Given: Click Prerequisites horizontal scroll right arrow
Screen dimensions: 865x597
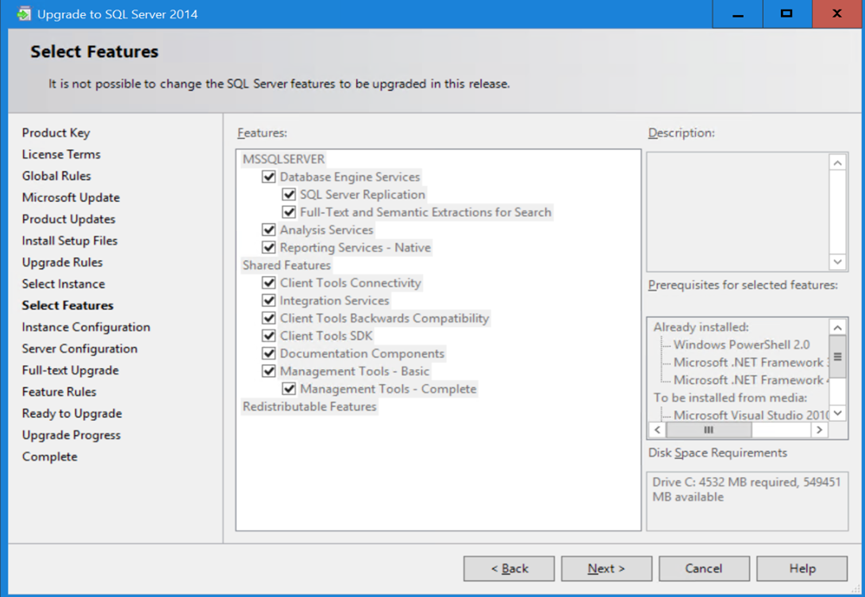Looking at the screenshot, I should point(820,430).
